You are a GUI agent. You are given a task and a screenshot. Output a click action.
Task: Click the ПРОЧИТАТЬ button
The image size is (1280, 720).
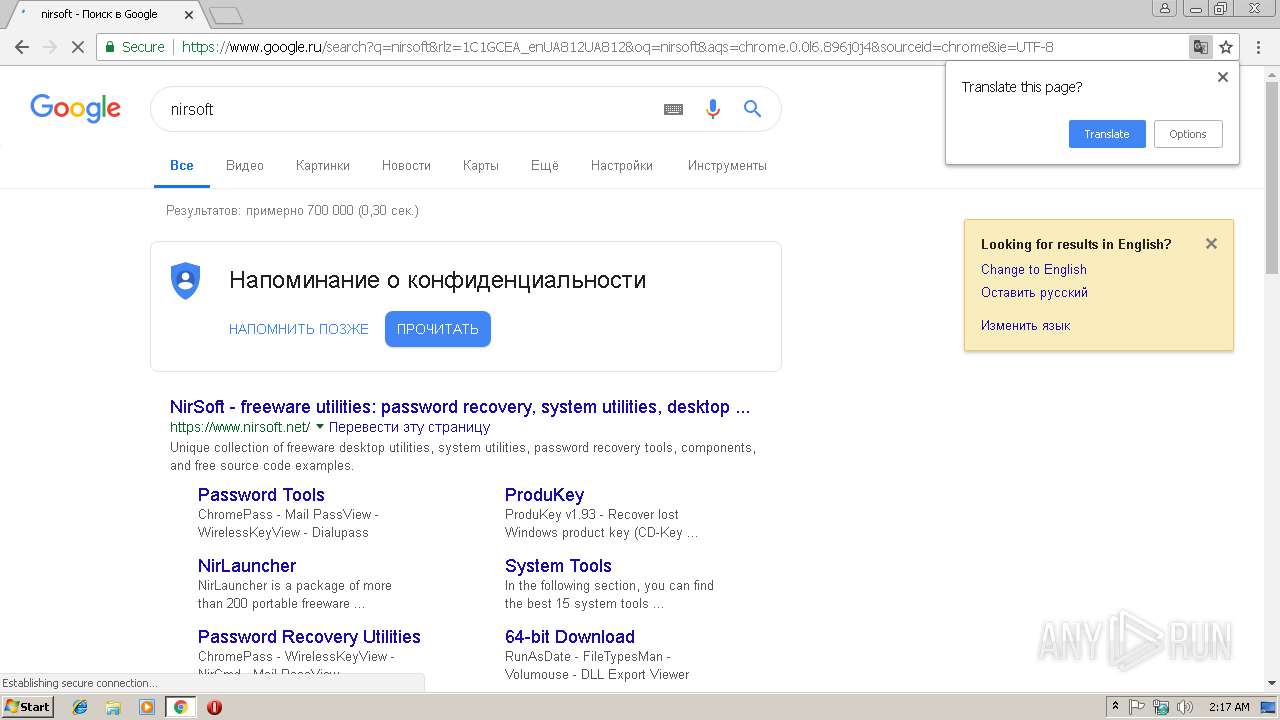pos(438,329)
